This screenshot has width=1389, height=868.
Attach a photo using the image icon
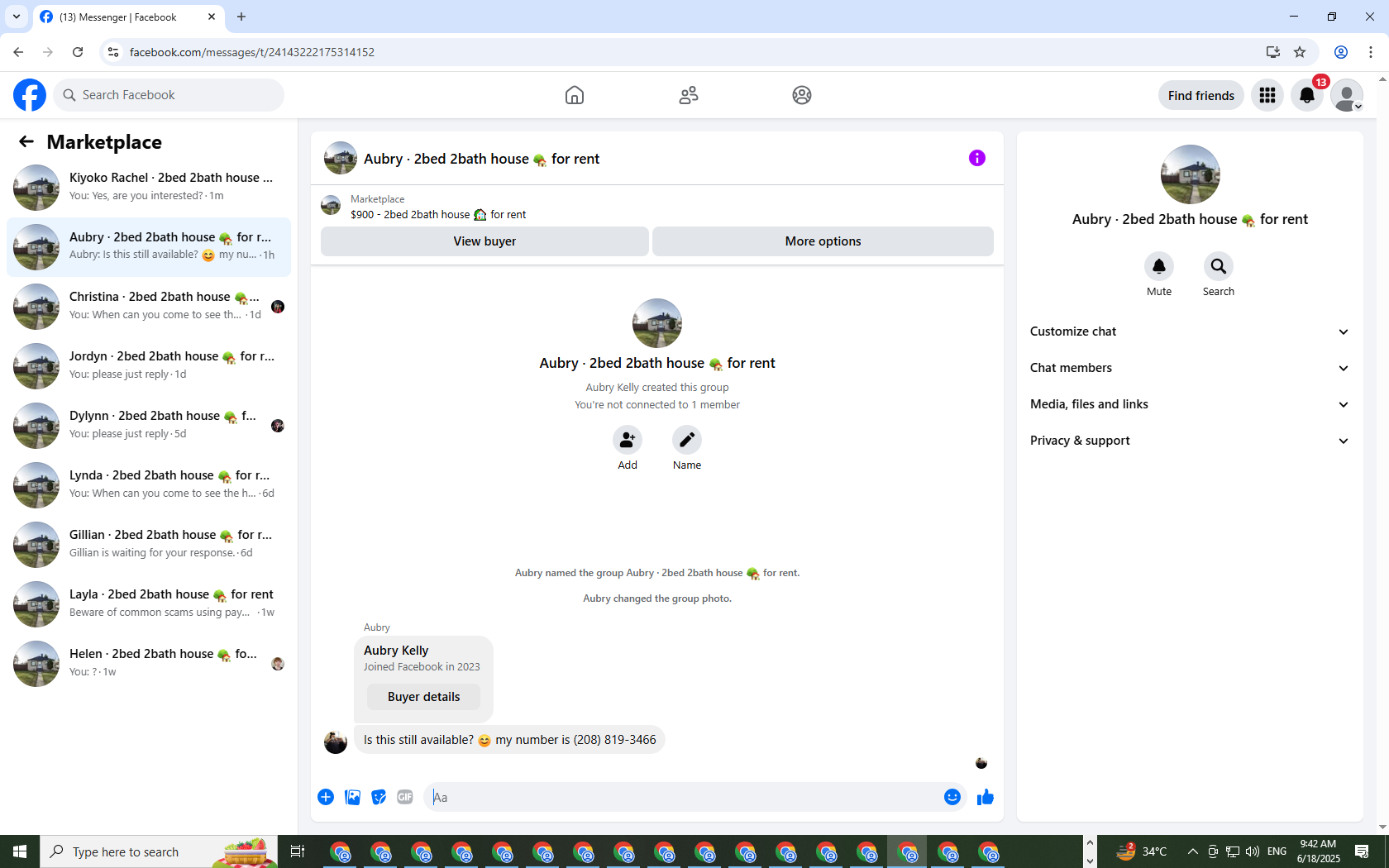[352, 797]
